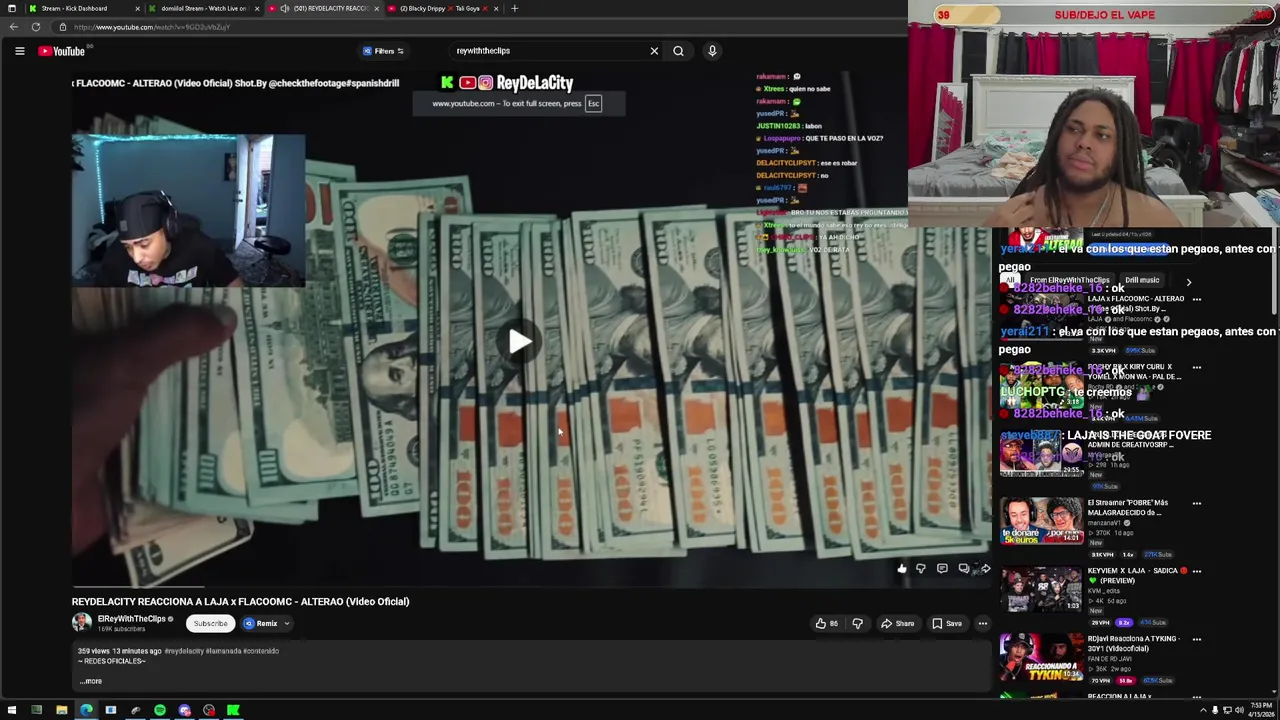The height and width of the screenshot is (720, 1280).
Task: Show hidden system tray icons
Action: pos(1203,710)
